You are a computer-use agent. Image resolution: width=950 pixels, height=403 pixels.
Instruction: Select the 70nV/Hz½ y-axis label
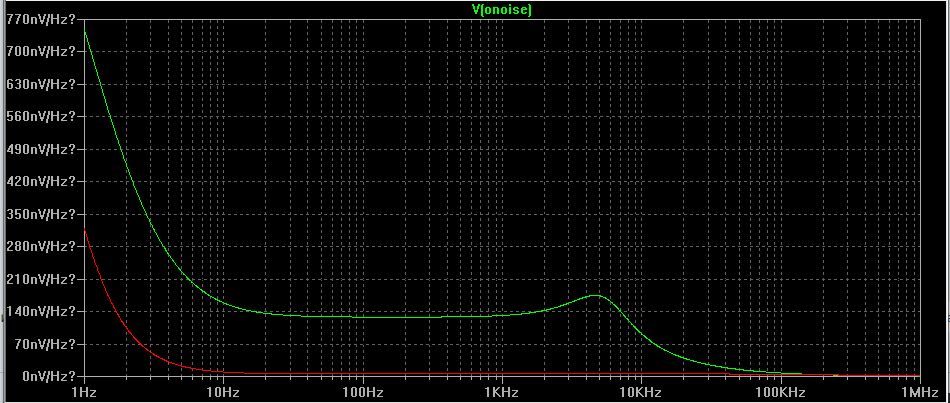tap(42, 344)
